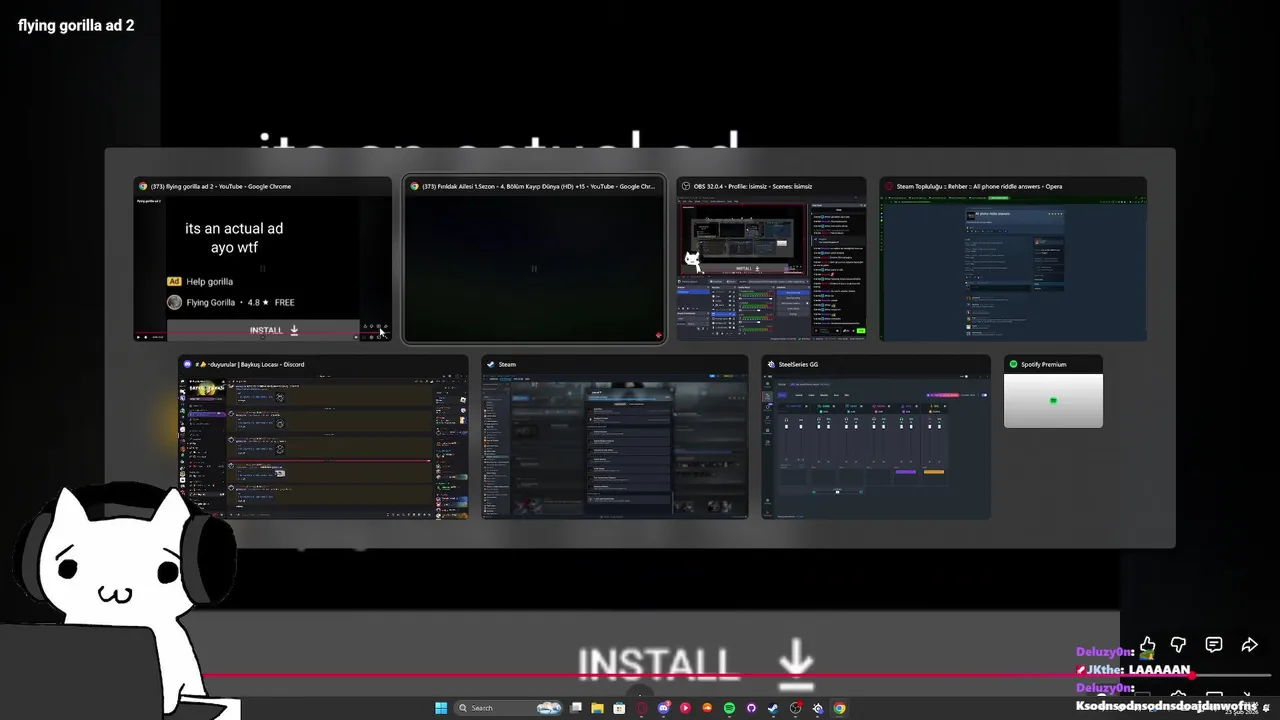Open OBS Studio from the taskbar
The height and width of the screenshot is (720, 1280).
pos(796,708)
